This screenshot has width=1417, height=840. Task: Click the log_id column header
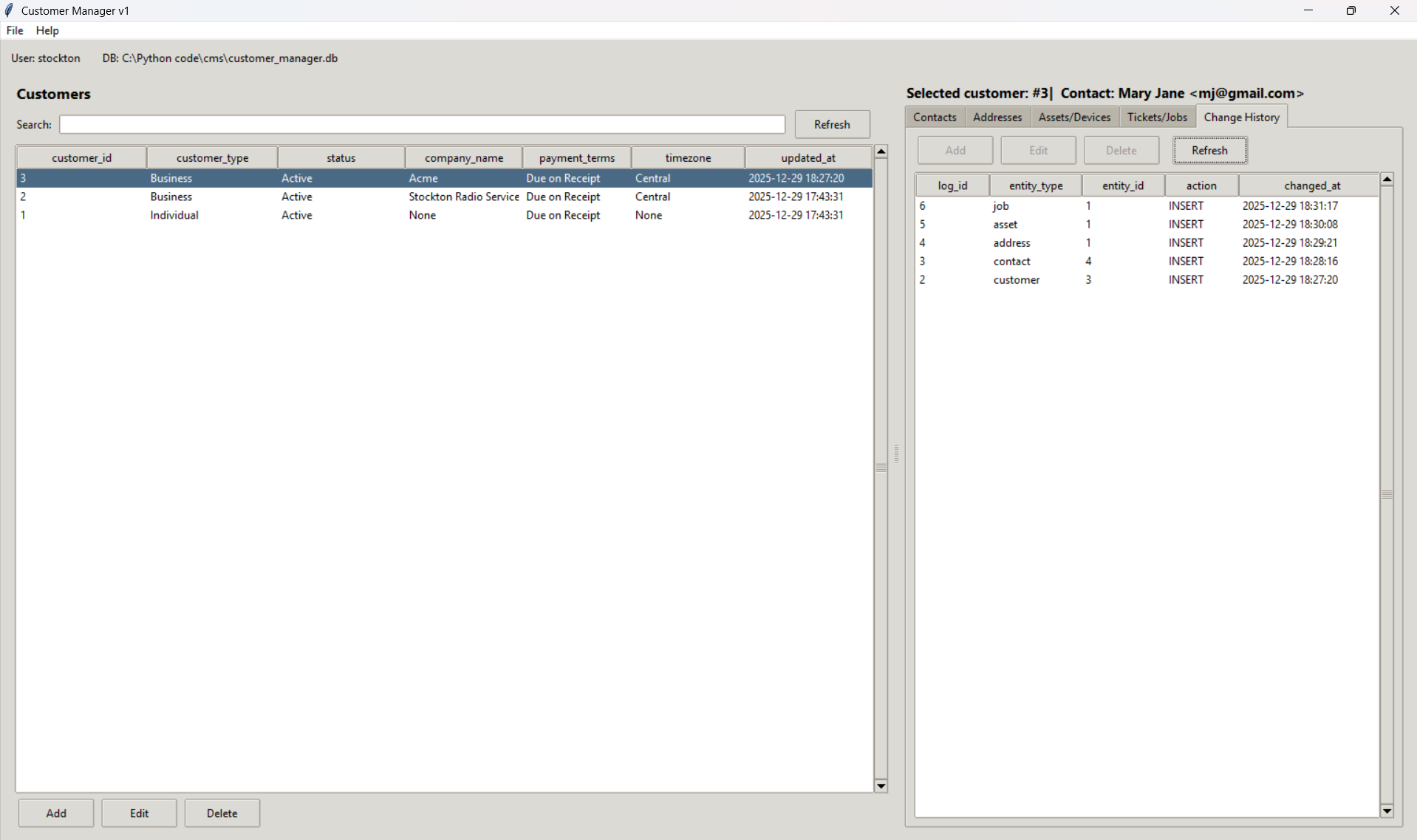click(952, 185)
